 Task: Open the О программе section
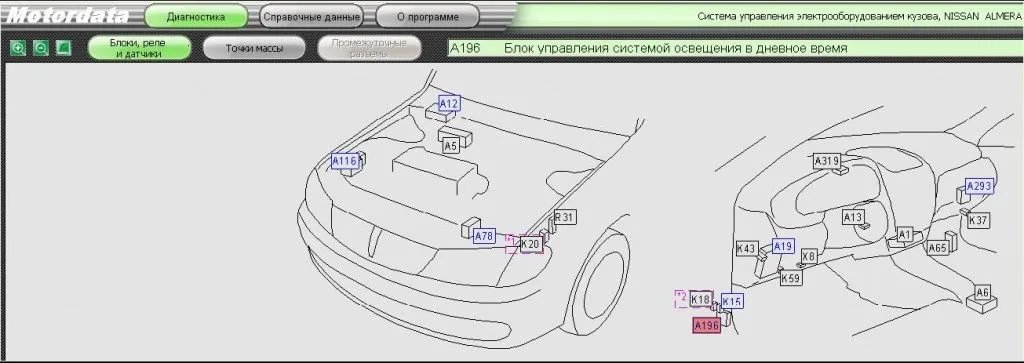point(428,16)
